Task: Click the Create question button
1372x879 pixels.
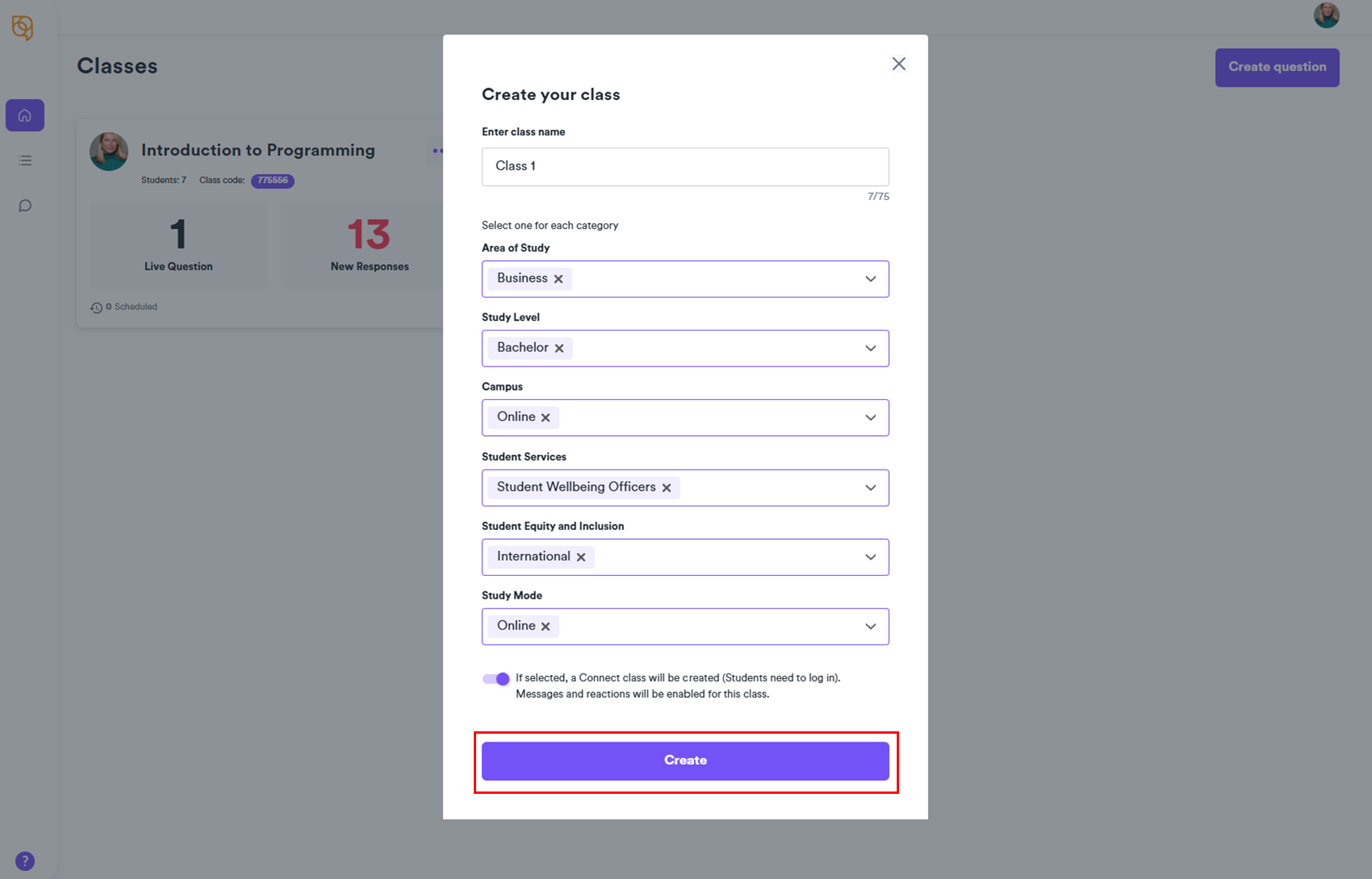Action: click(x=1277, y=67)
